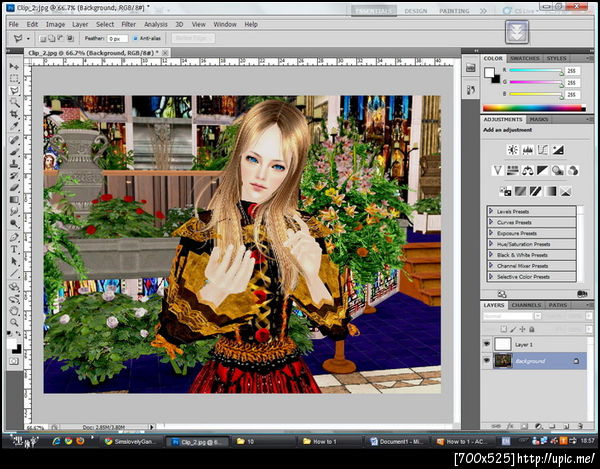This screenshot has height=469, width=600.
Task: Select the Brush tool
Action: coord(14,152)
